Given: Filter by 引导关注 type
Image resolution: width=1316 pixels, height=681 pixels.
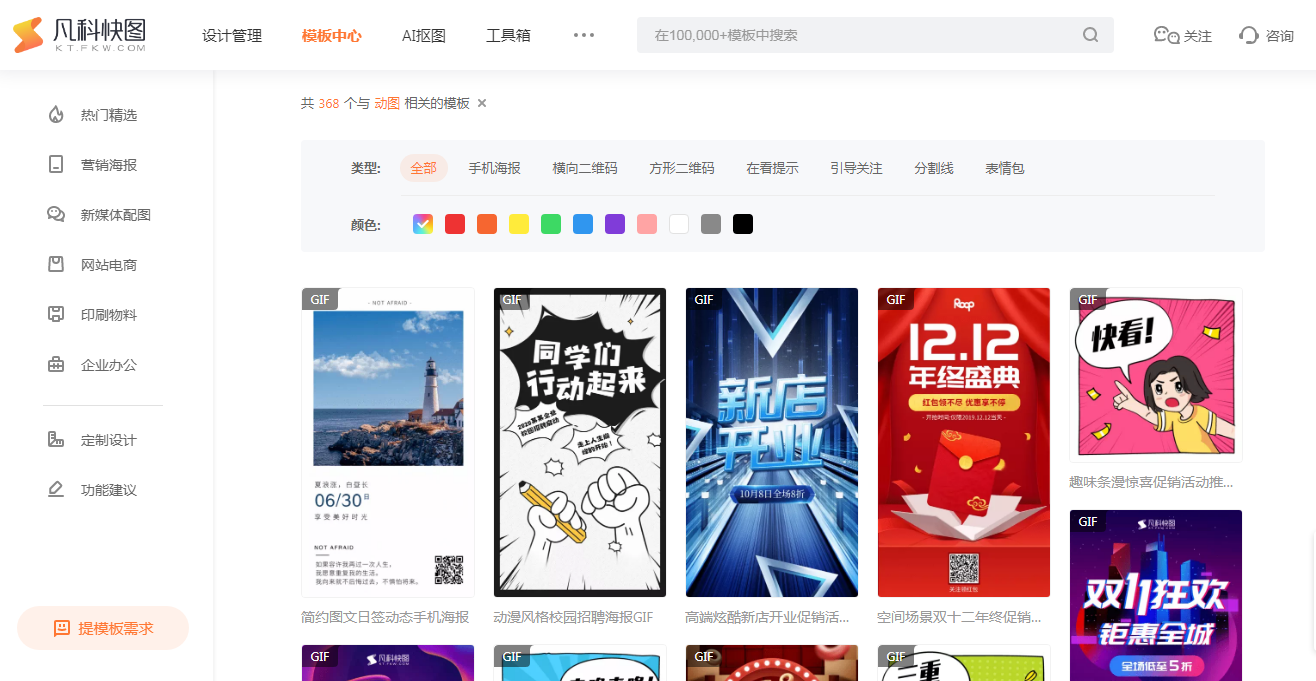Looking at the screenshot, I should (x=856, y=168).
